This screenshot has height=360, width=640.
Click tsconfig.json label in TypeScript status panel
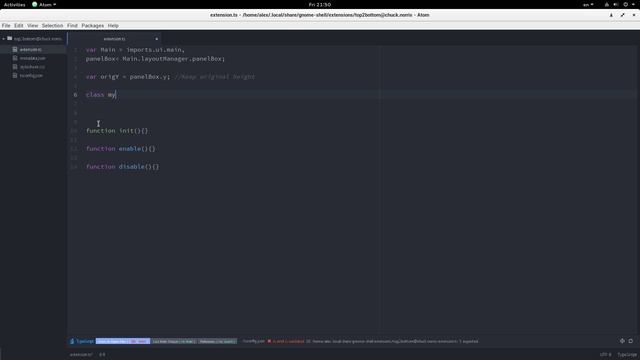coord(253,341)
